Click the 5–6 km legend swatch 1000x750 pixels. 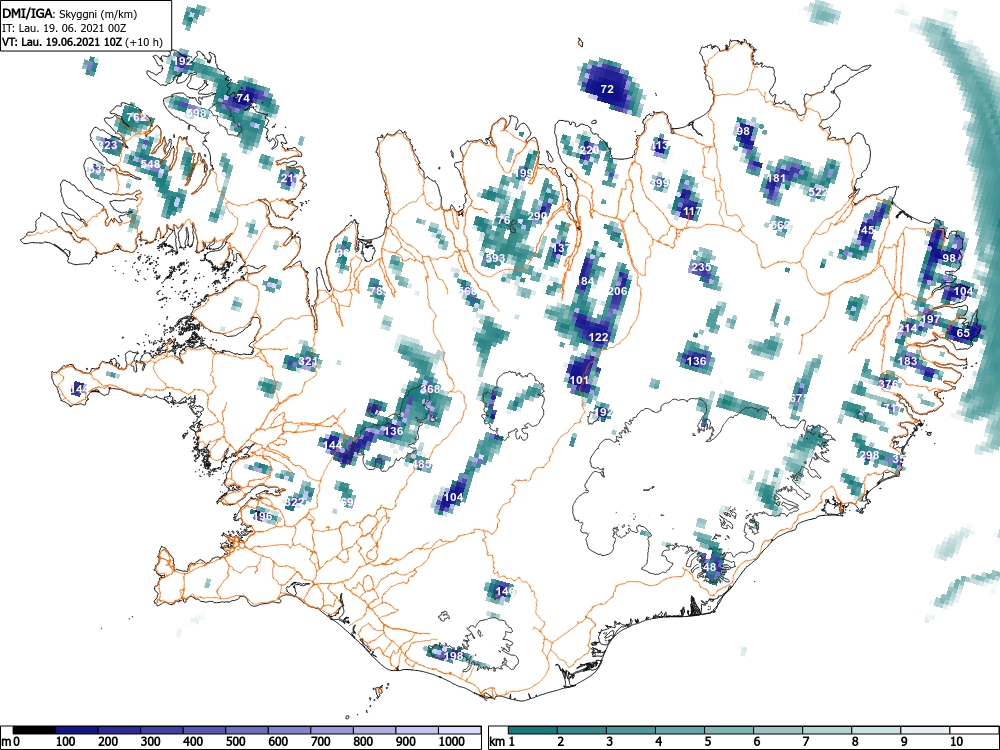728,730
